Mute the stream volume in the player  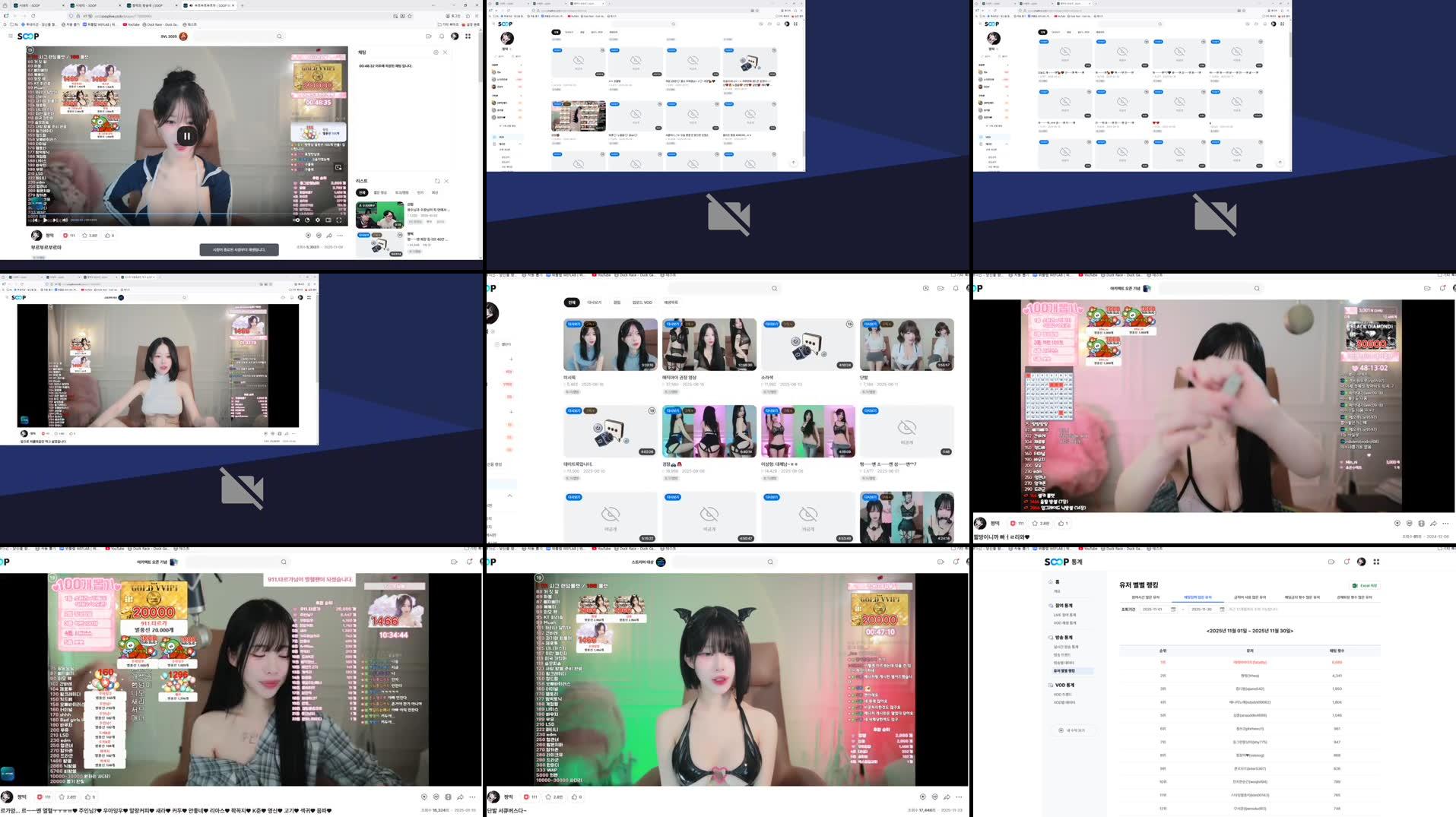pos(65,220)
